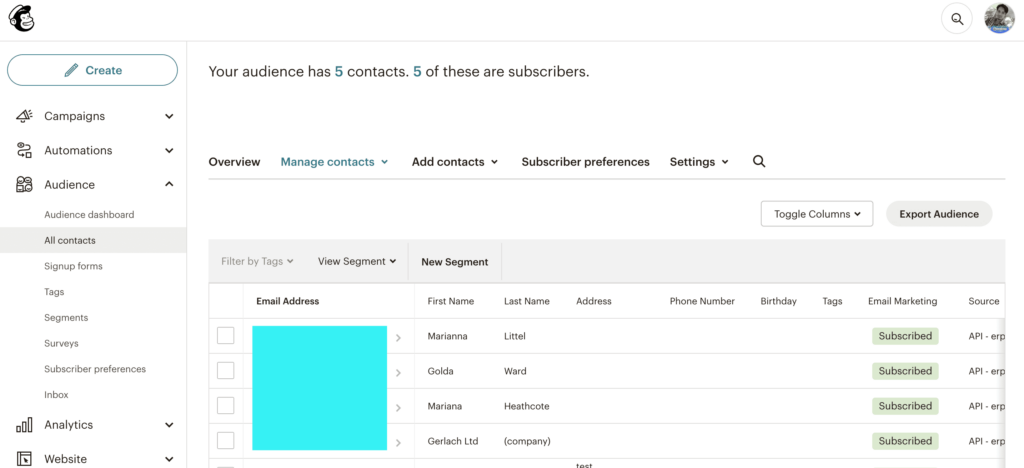Click the Email Marketing column header
Screen dimensions: 1024x468
pyautogui.click(x=903, y=301)
